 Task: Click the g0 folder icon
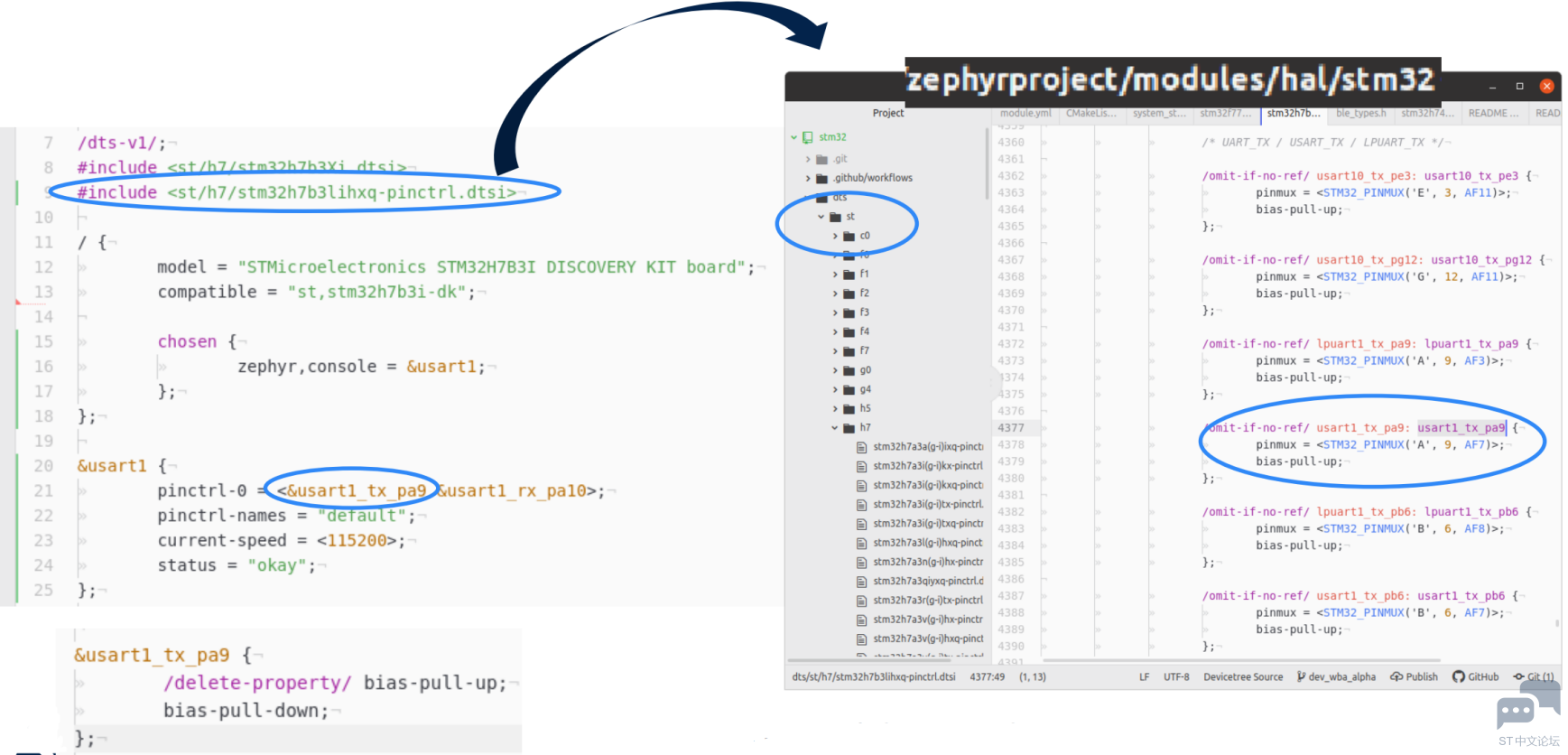point(849,370)
